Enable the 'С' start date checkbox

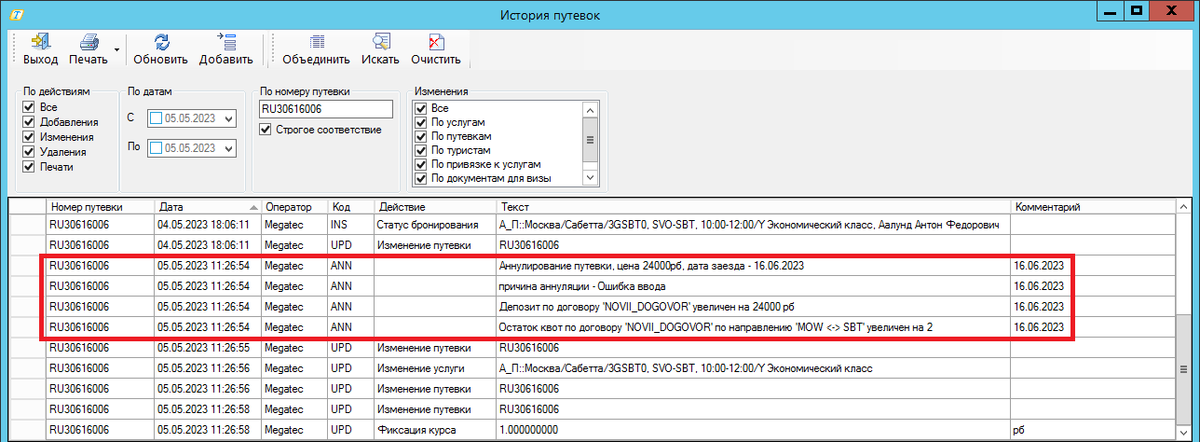pos(155,119)
